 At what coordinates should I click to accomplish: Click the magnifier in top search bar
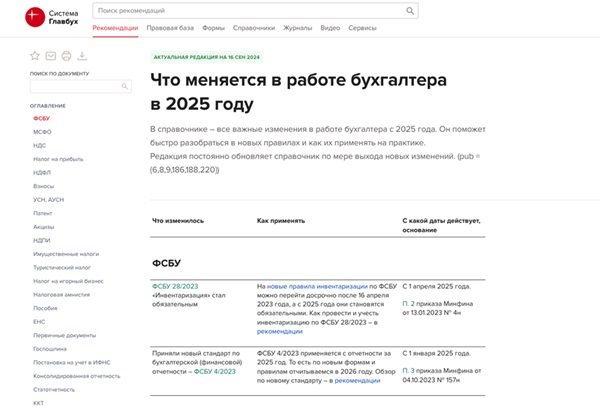pyautogui.click(x=410, y=11)
